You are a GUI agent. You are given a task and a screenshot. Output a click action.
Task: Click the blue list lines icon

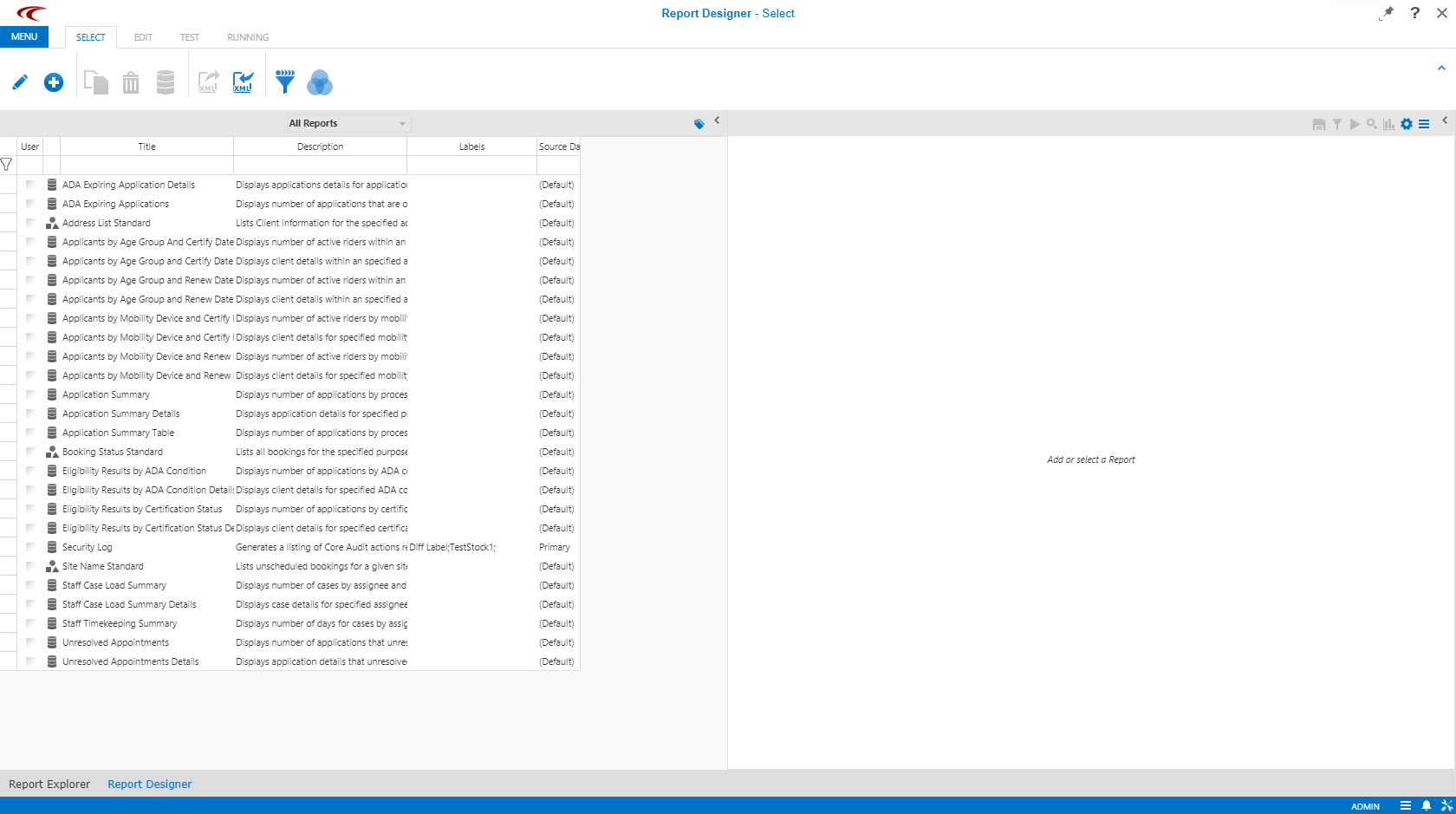[1424, 124]
